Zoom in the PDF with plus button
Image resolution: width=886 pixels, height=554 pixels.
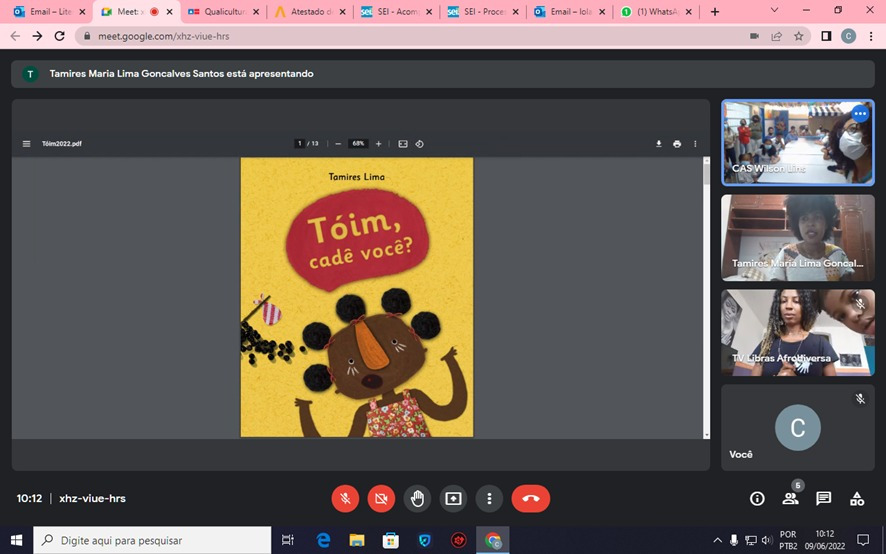(x=379, y=144)
